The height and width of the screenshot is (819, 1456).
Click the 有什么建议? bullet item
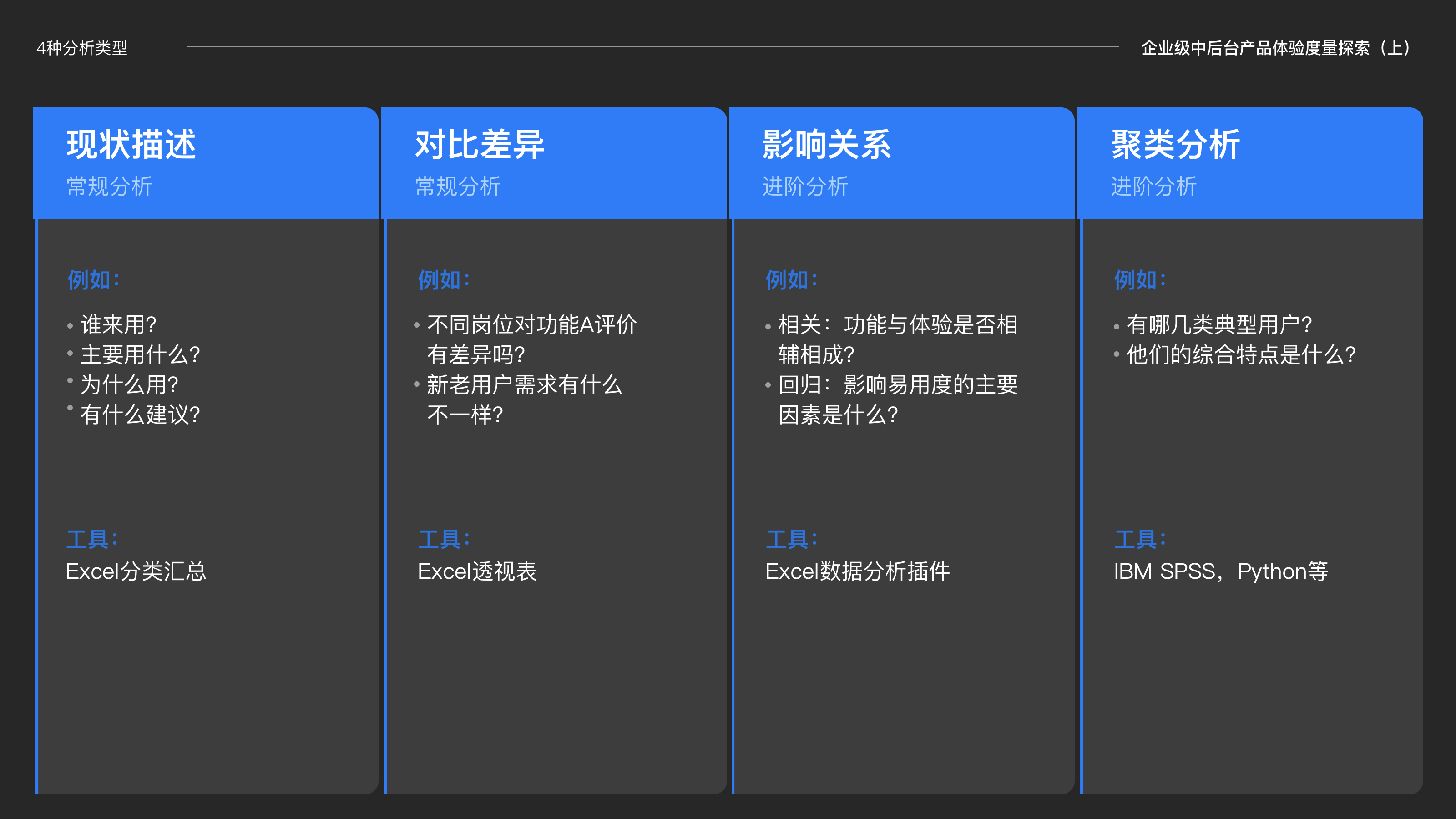pos(140,415)
